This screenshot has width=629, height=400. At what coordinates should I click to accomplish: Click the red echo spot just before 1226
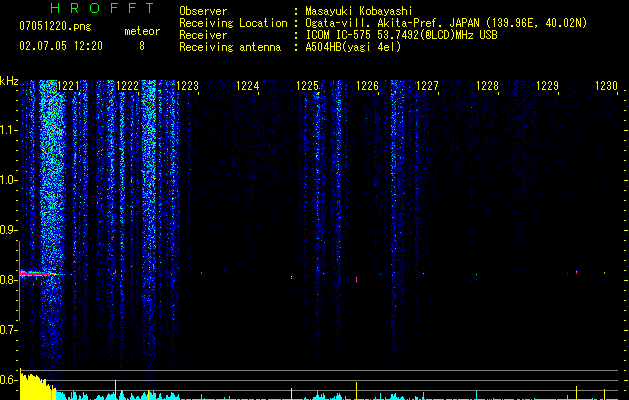356,279
